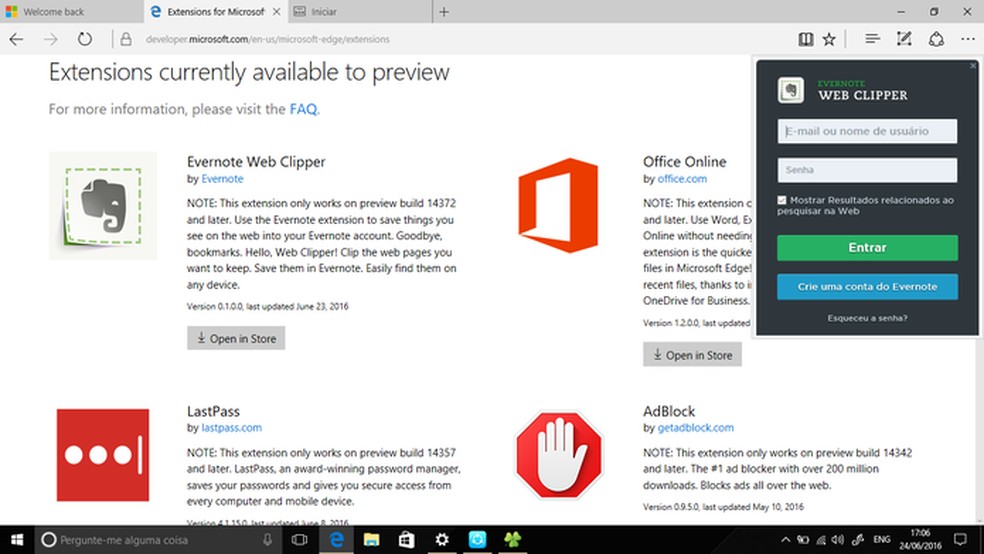984x554 pixels.
Task: Focus the Senha password field
Action: (867, 170)
